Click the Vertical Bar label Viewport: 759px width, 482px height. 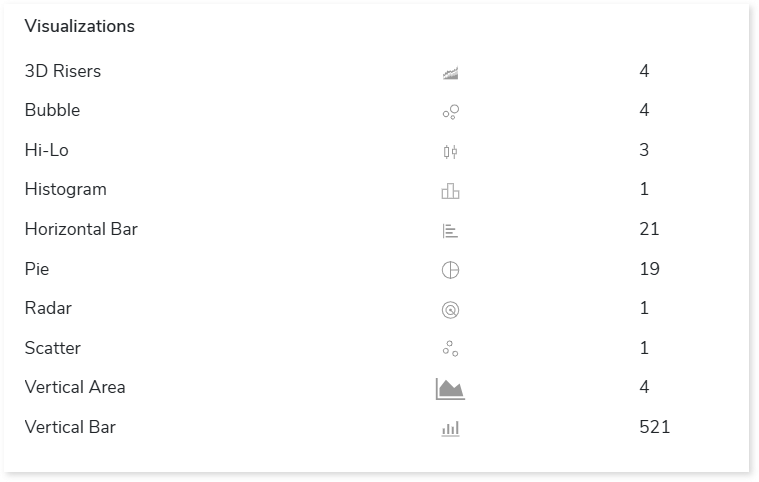[70, 427]
